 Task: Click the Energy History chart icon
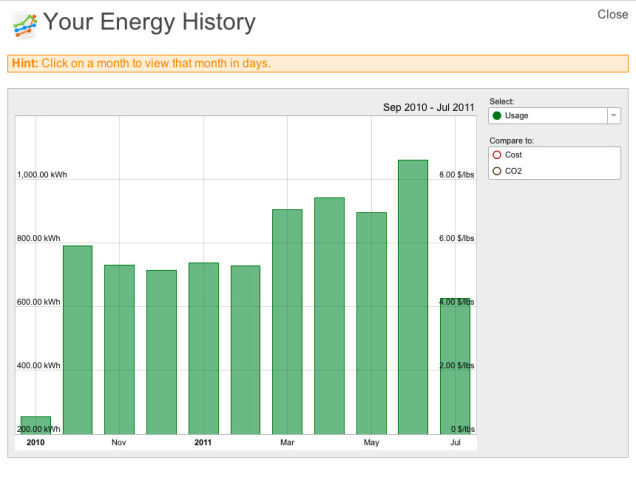pos(24,24)
